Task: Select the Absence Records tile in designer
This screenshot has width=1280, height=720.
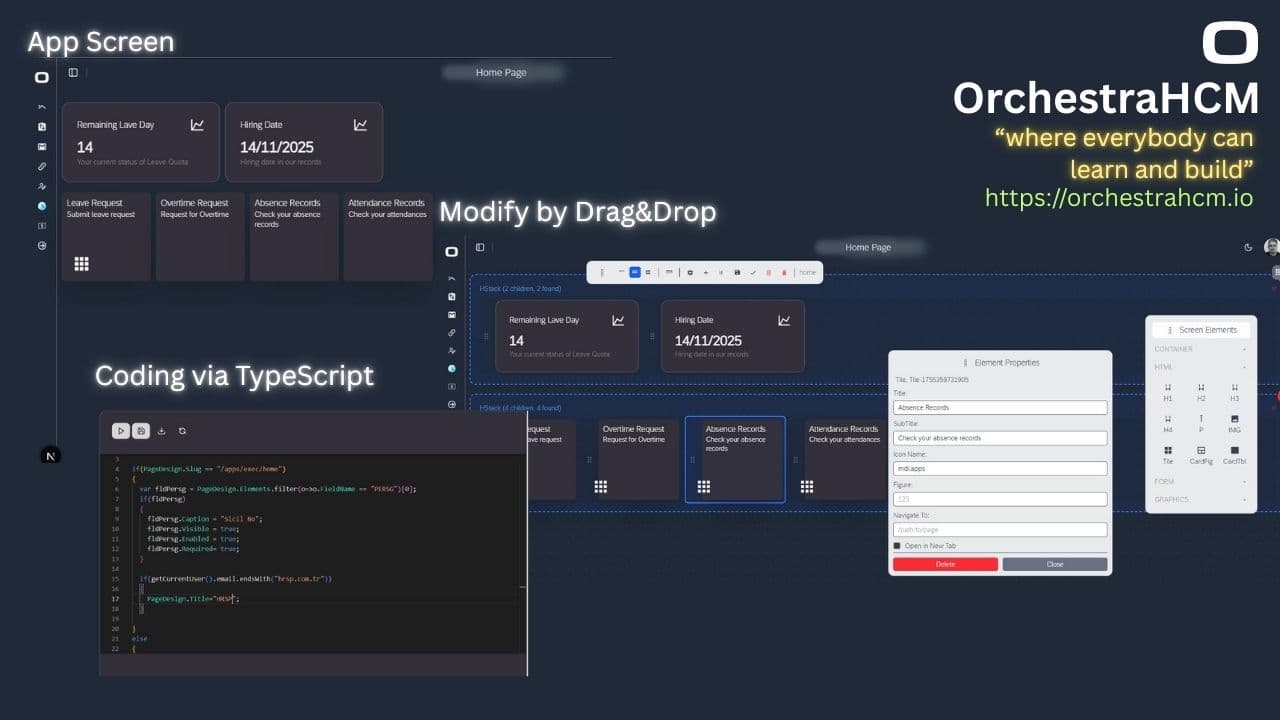Action: point(735,459)
